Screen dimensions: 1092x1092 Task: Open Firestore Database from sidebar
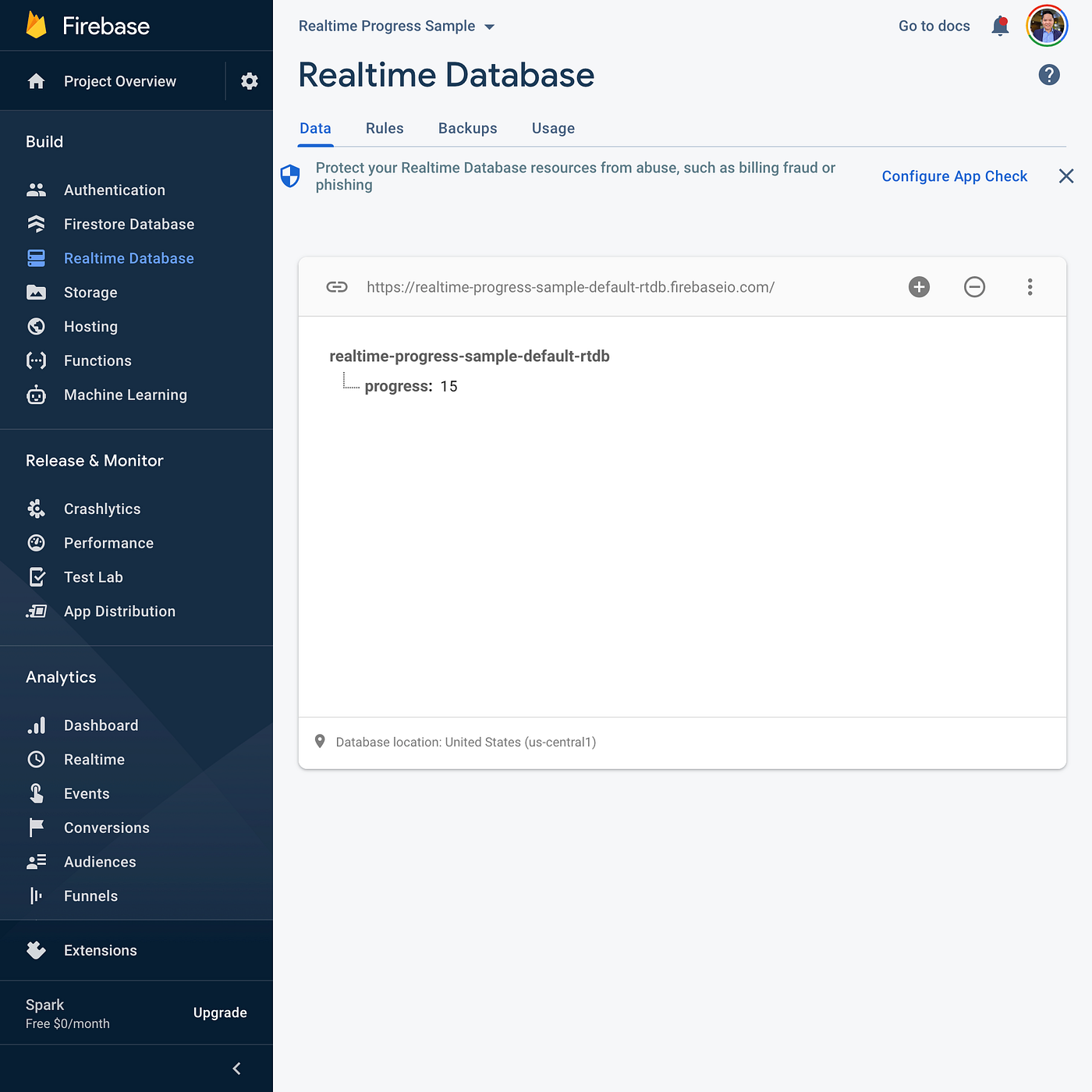(129, 224)
